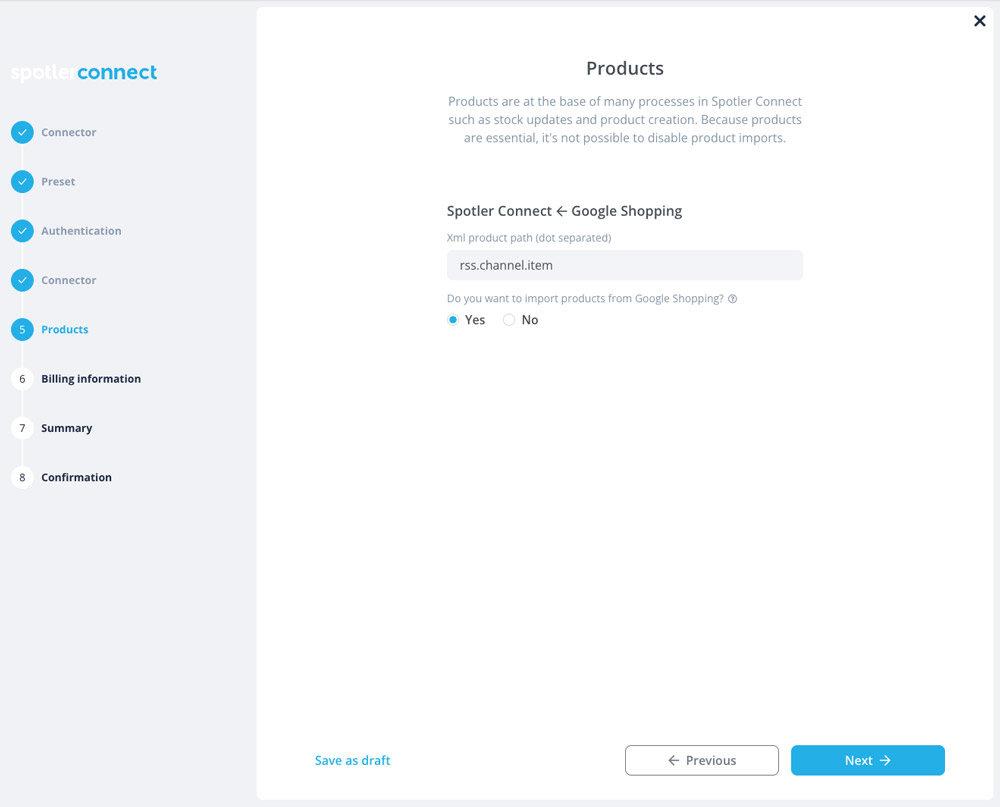Click the Save as draft link
The height and width of the screenshot is (807, 1000).
coord(353,760)
